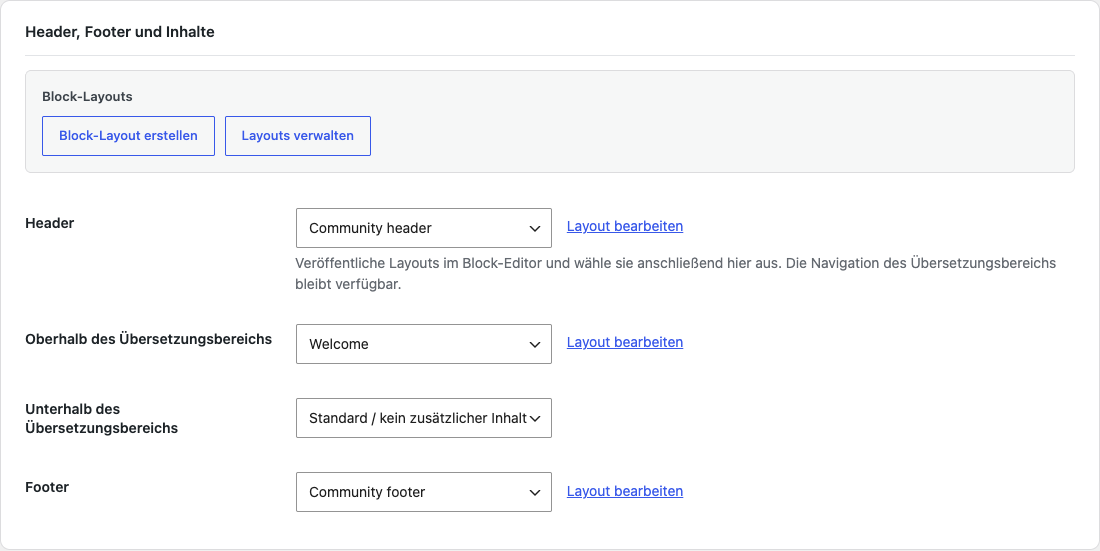The height and width of the screenshot is (551, 1100).
Task: Open the Footer layout dropdown
Action: point(424,492)
